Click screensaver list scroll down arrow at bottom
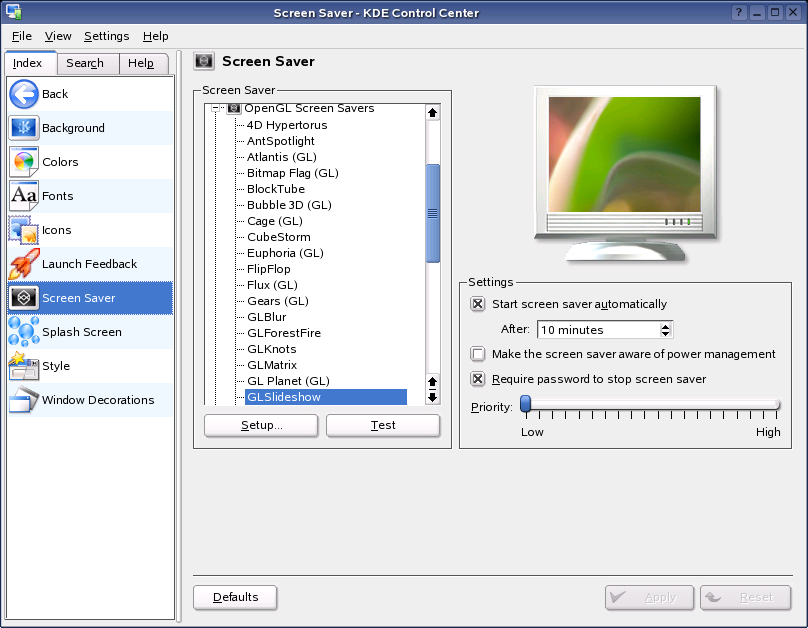 tap(432, 397)
